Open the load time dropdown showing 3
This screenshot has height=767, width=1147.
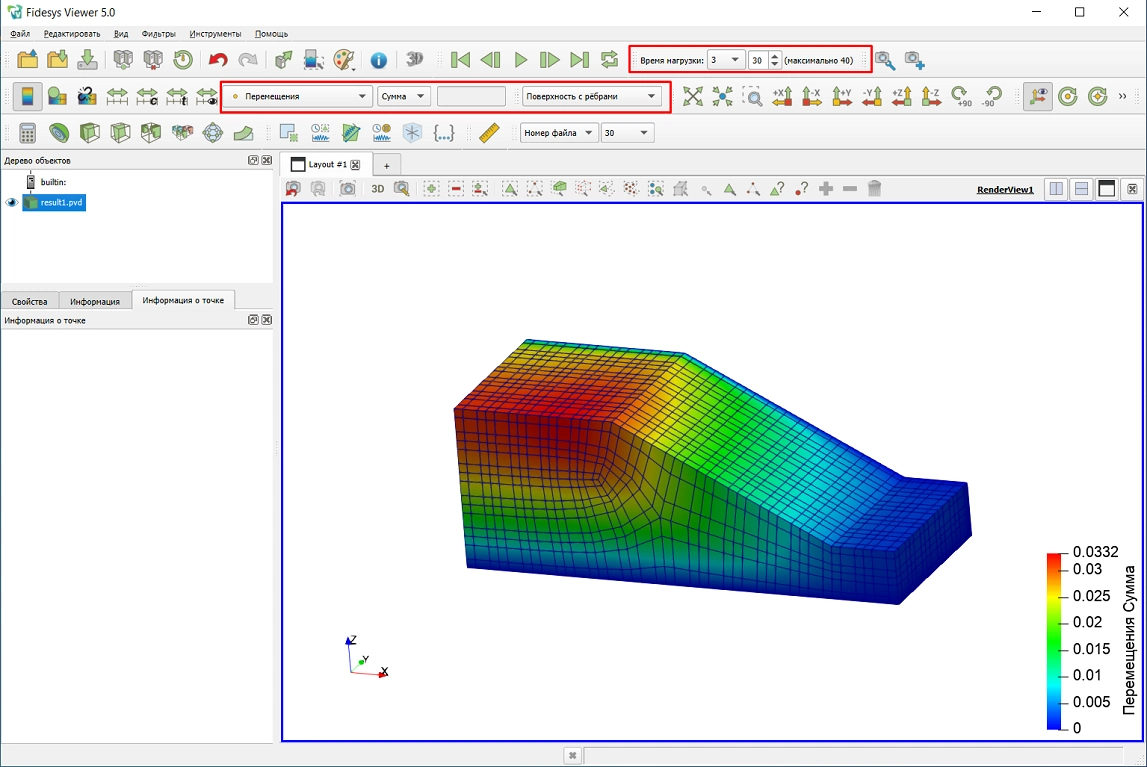tap(726, 60)
